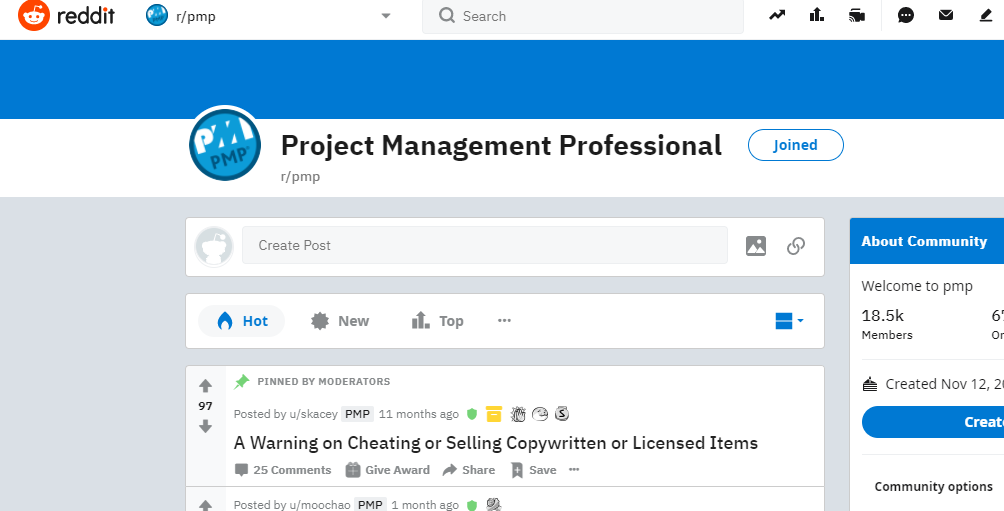Screen dimensions: 1004x511
Task: Click the cake icon by Created date
Action: (870, 384)
